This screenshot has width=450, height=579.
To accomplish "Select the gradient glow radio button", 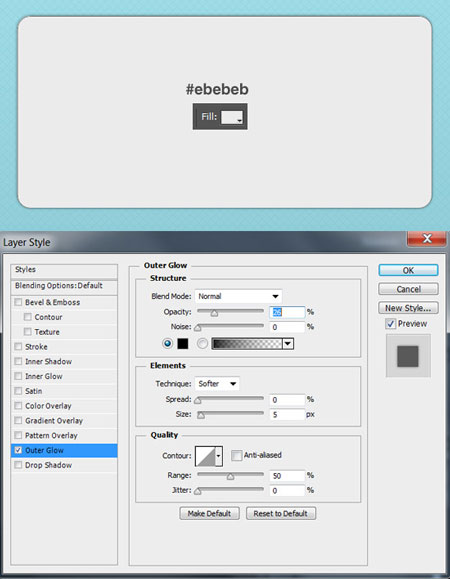I will click(x=202, y=344).
